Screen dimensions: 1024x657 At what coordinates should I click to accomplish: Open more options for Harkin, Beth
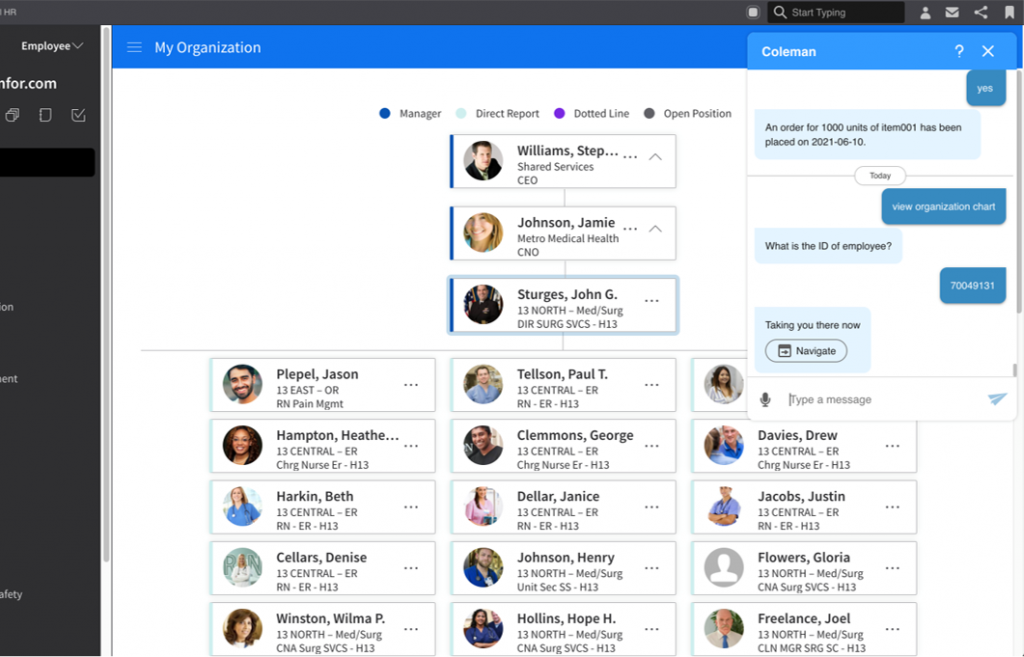411,507
